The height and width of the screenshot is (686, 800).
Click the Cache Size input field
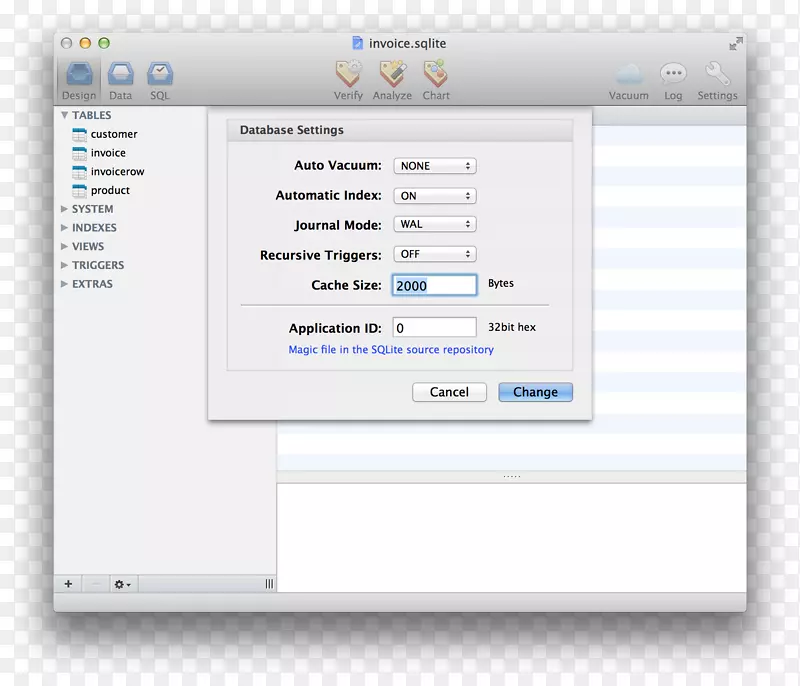point(434,286)
